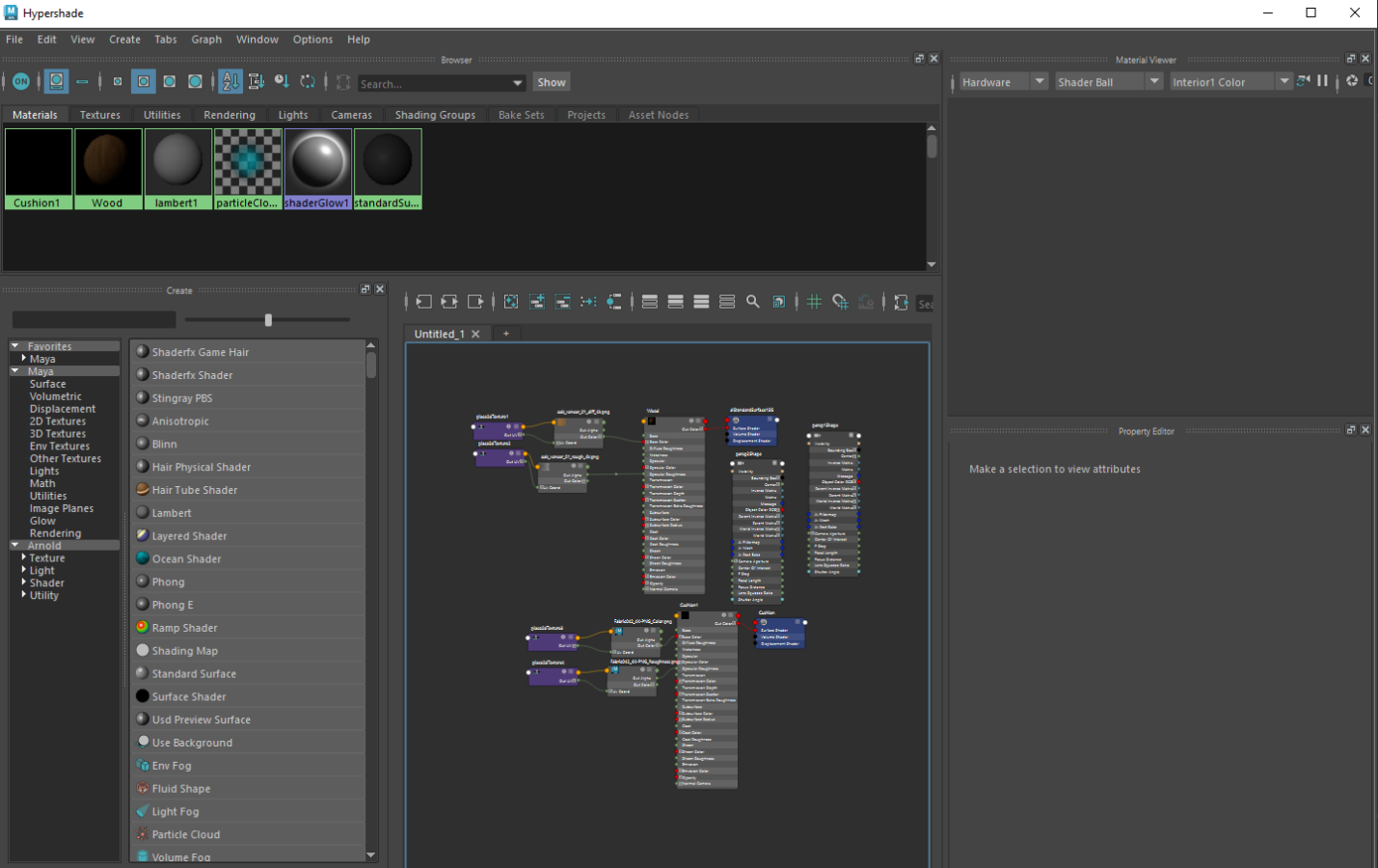The width and height of the screenshot is (1378, 868).
Task: Click the magnifier attribute filter icon
Action: [x=753, y=302]
